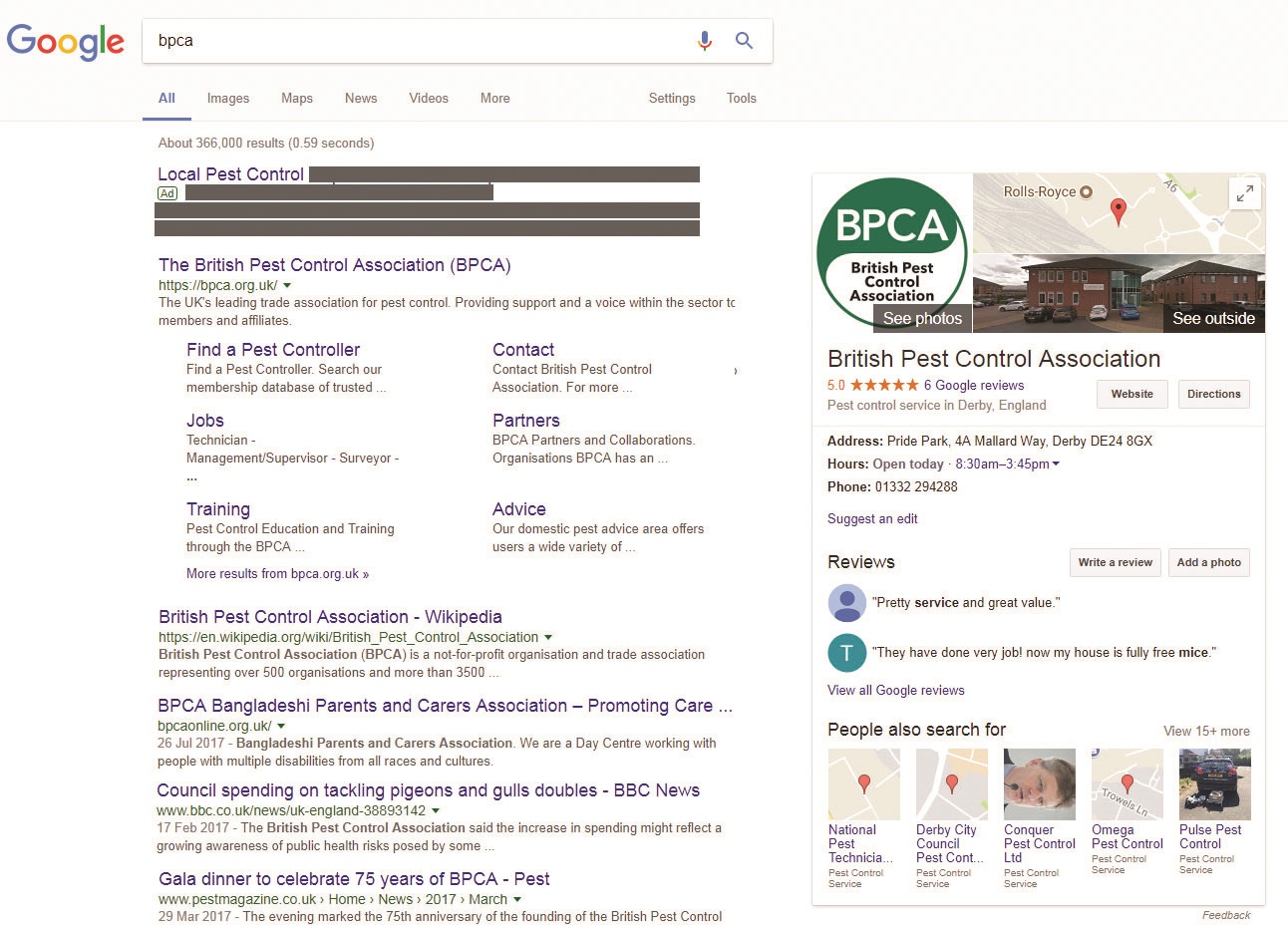This screenshot has width=1288, height=928.
Task: Switch to the Images tab
Action: (228, 98)
